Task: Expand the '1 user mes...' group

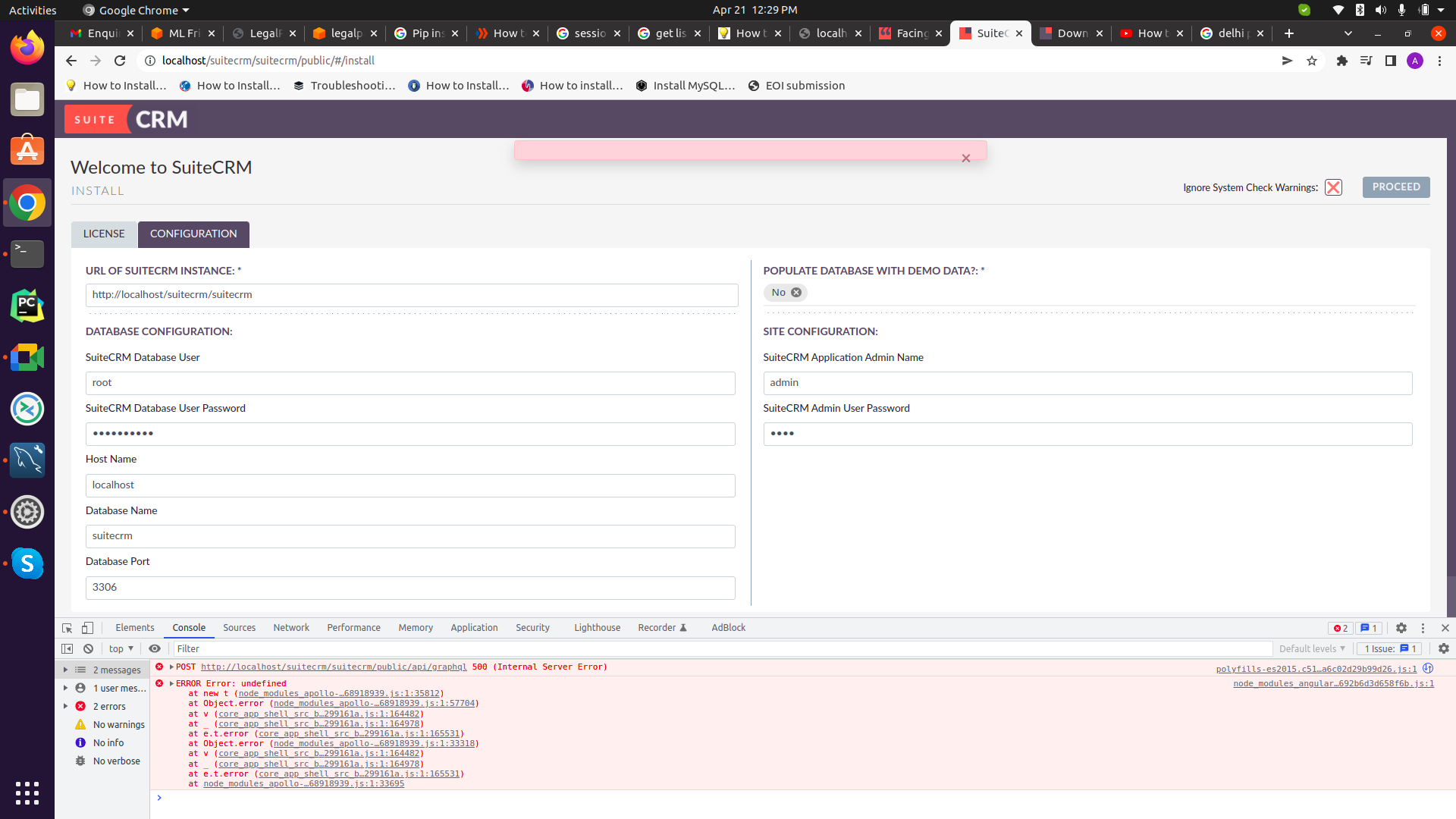Action: click(65, 689)
